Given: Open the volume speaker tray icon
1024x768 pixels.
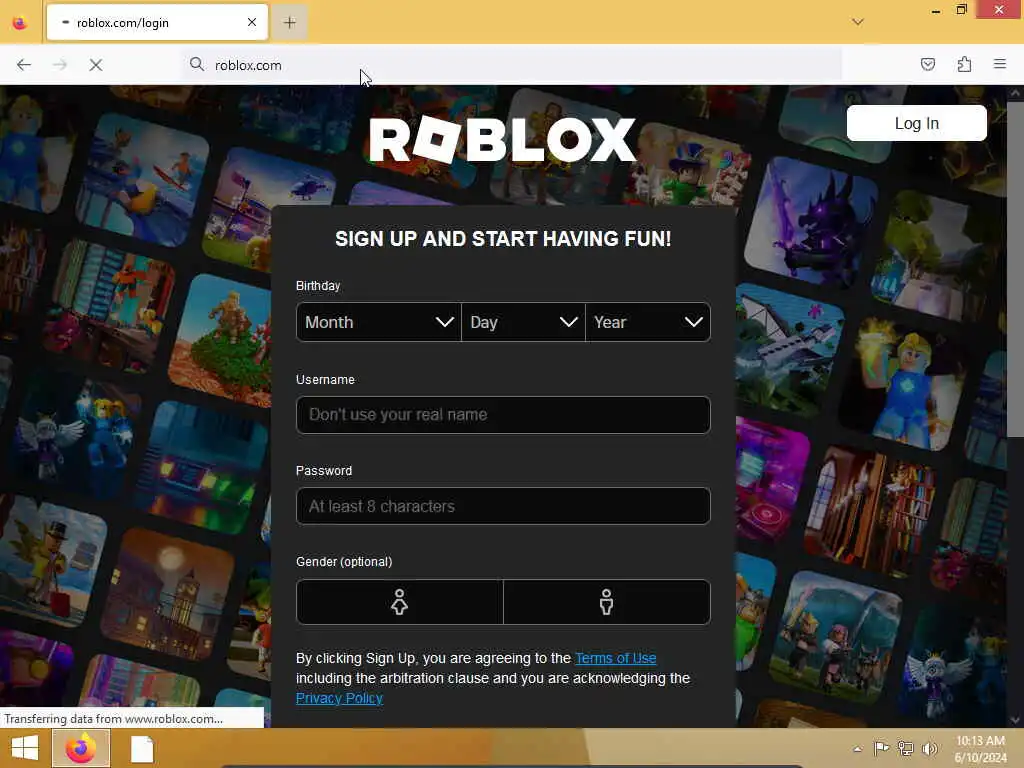Looking at the screenshot, I should [929, 748].
